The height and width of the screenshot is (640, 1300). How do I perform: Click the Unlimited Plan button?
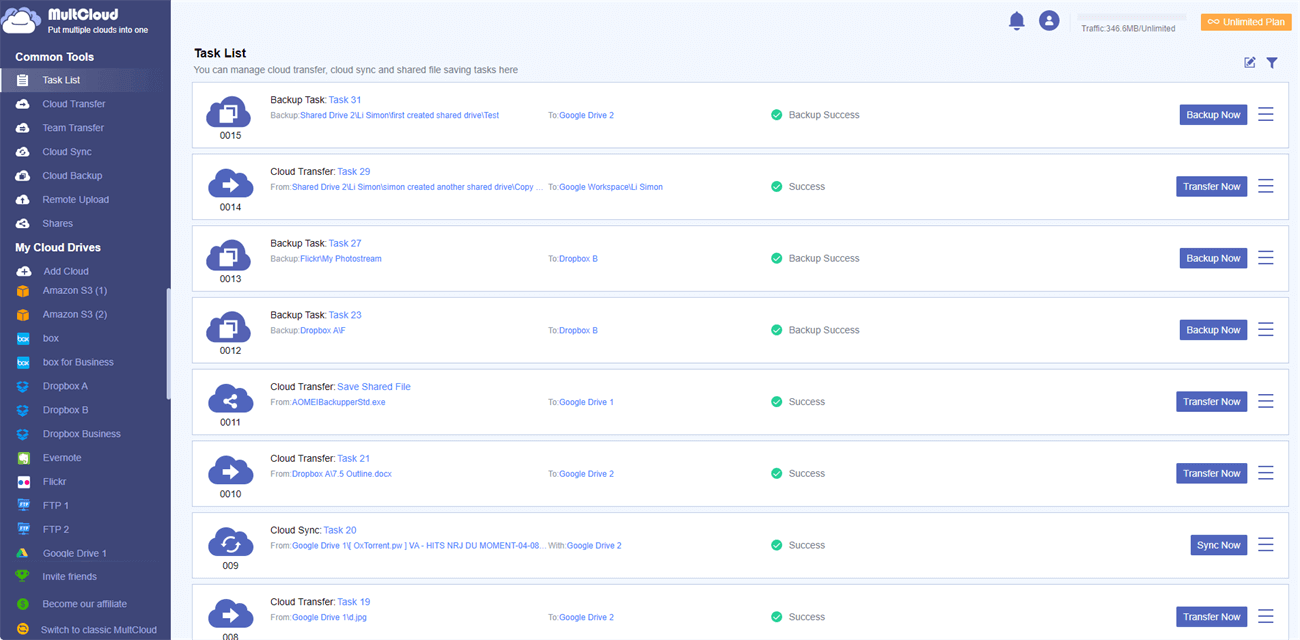[1245, 22]
